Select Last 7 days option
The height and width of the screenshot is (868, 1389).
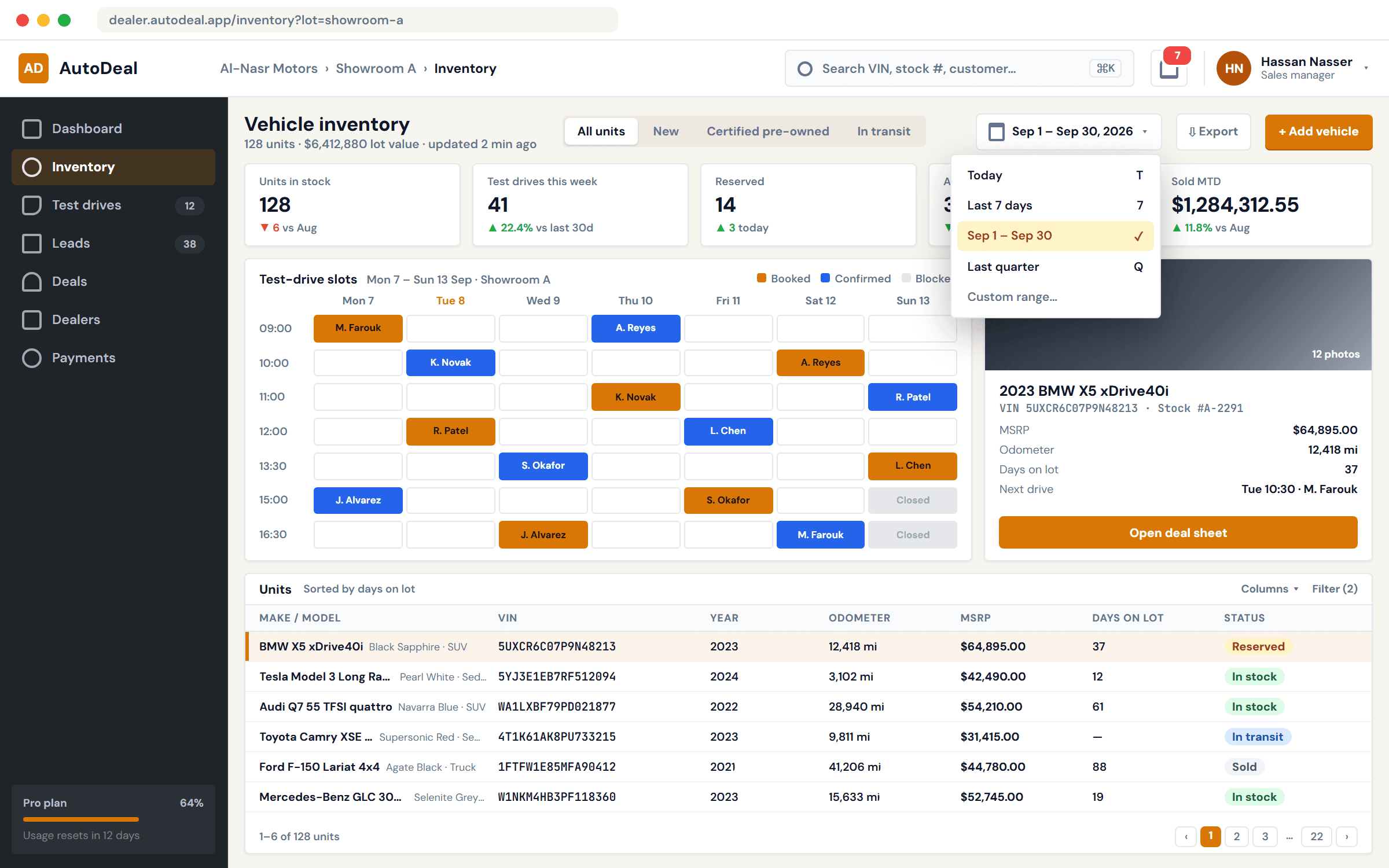(x=1054, y=205)
